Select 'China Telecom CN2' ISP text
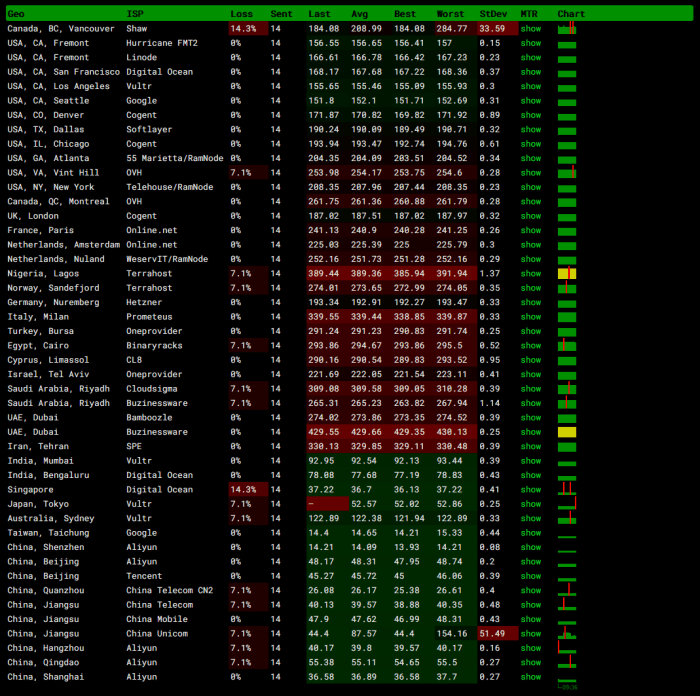This screenshot has height=696, width=700. 170,590
